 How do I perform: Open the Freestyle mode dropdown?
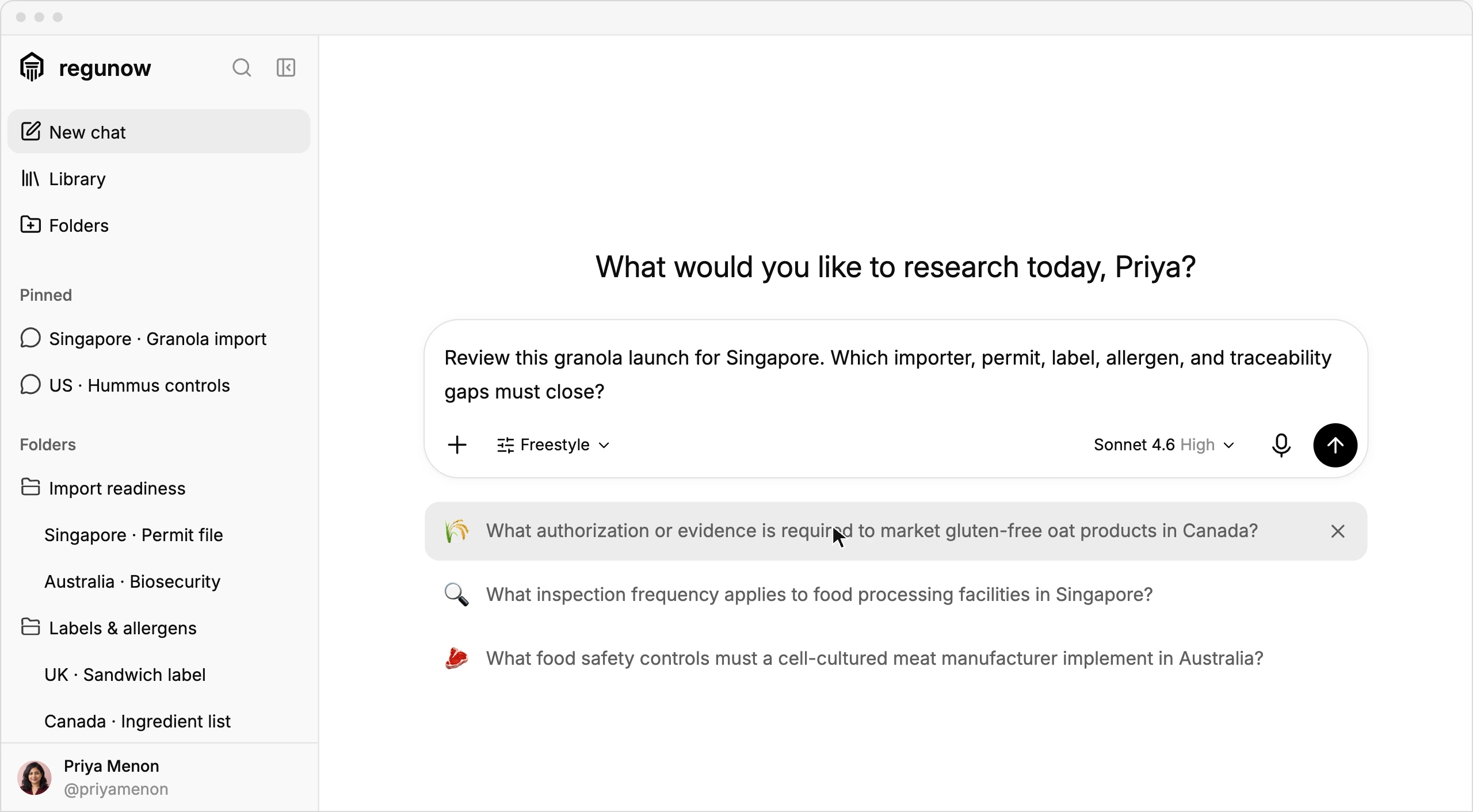554,445
